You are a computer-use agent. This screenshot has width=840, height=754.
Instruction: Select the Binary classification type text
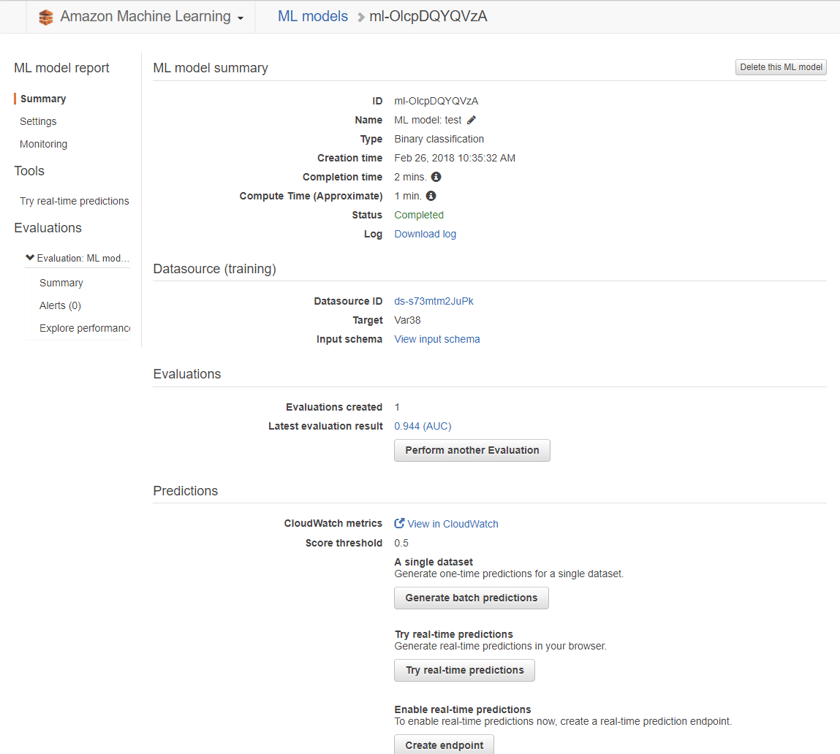tap(439, 139)
